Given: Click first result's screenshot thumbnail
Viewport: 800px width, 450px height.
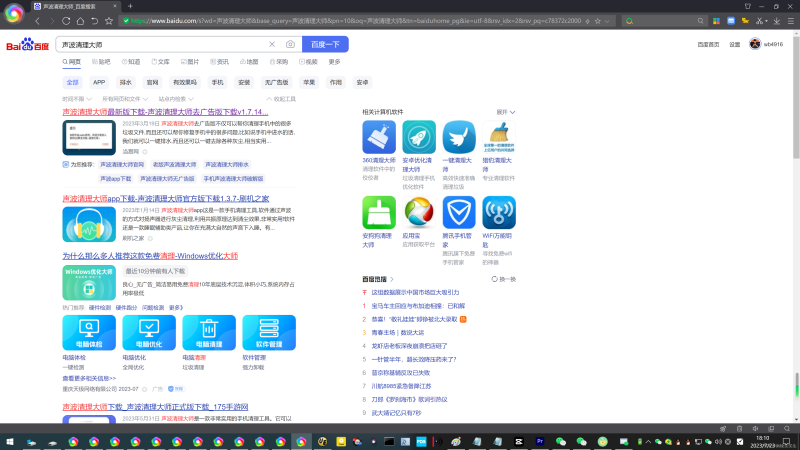Looking at the screenshot, I should click(89, 138).
